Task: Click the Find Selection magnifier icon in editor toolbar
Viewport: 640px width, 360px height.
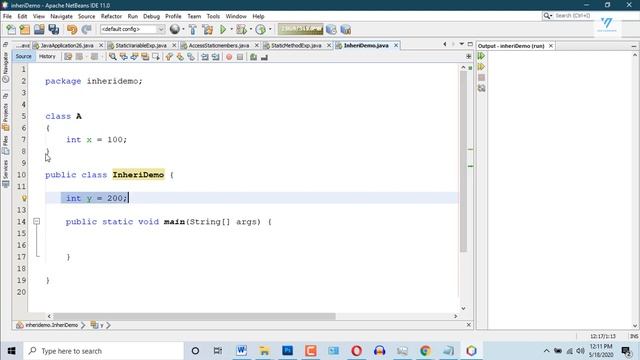Action: pos(113,57)
